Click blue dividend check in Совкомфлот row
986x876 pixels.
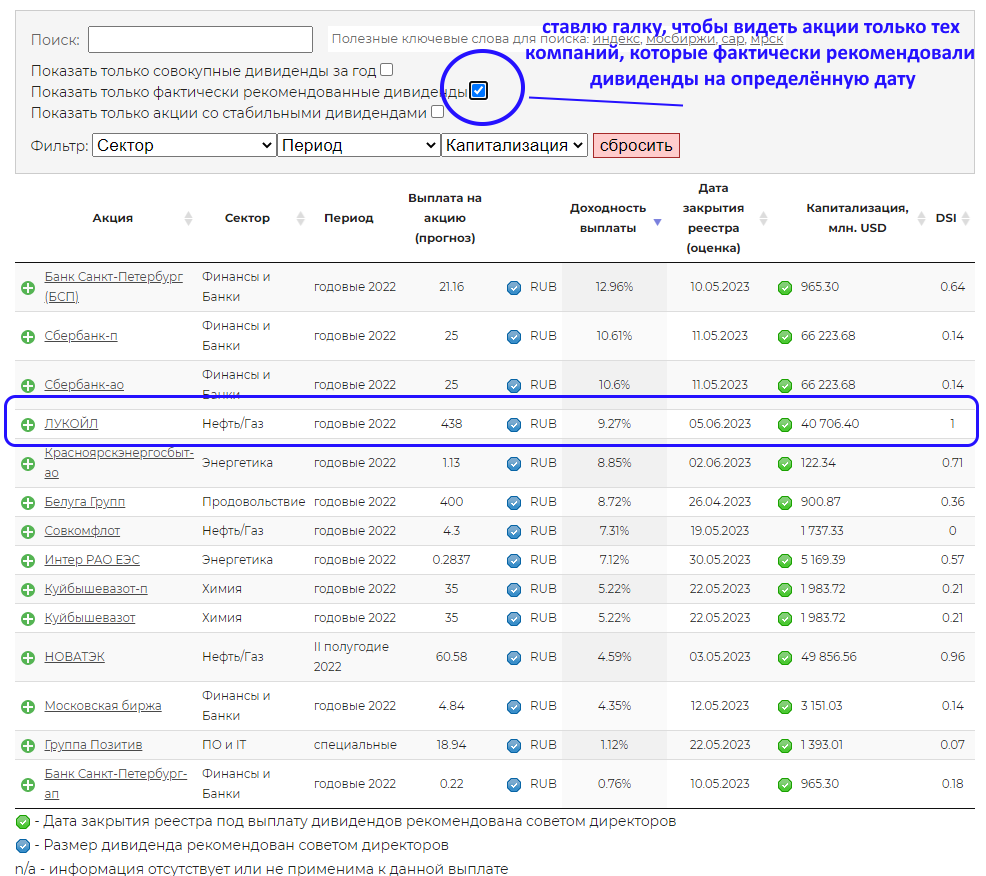(x=514, y=532)
